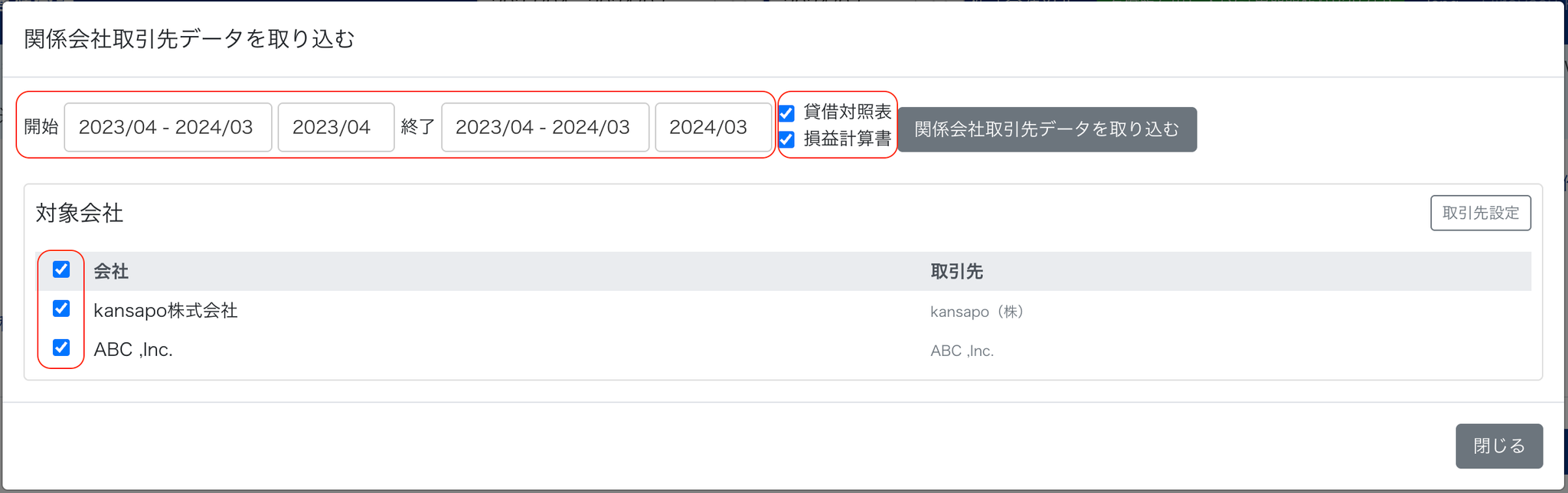Open the 開始 fiscal year dropdown
This screenshot has width=1568, height=493.
point(168,127)
